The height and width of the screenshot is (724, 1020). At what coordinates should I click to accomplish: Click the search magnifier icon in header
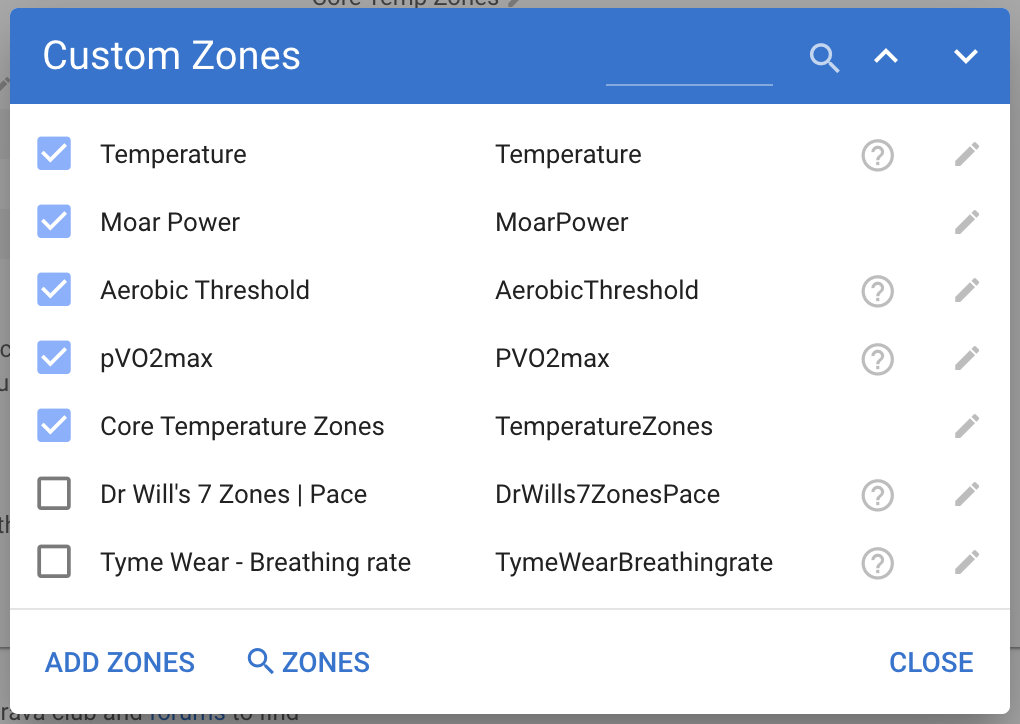[824, 58]
